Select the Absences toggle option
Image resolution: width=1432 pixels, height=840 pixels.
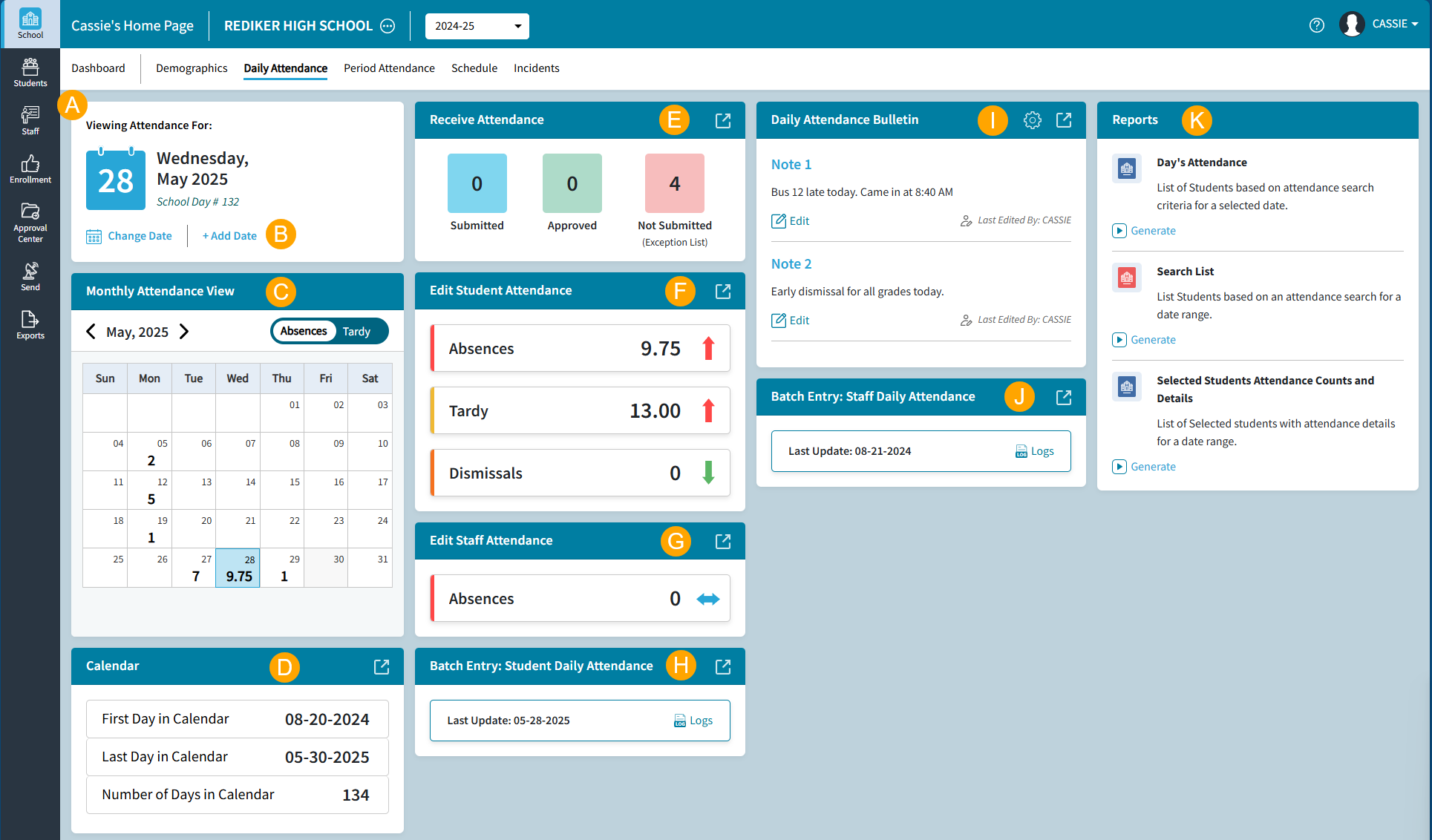pyautogui.click(x=304, y=332)
